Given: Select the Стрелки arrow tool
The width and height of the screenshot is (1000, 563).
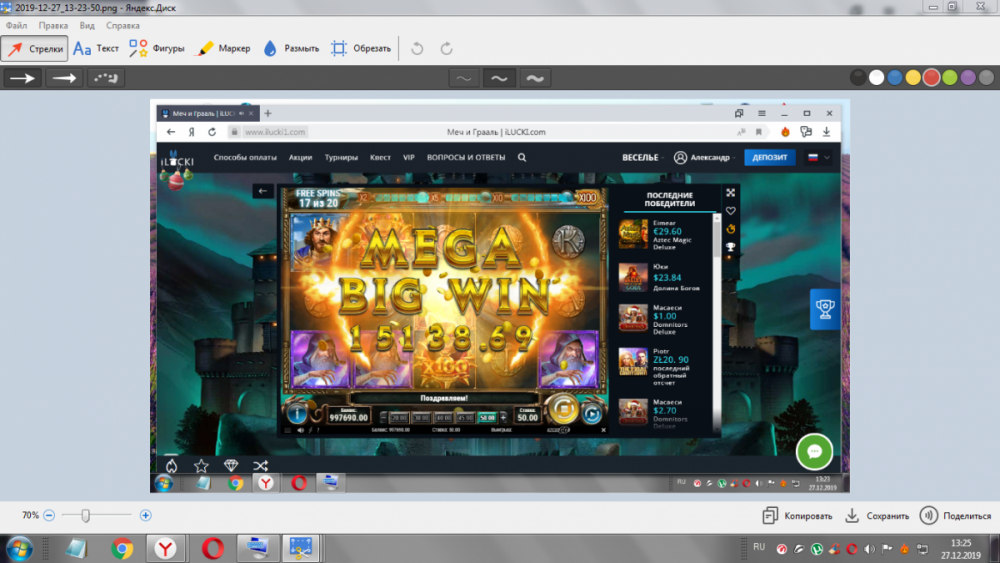Looking at the screenshot, I should click(35, 48).
